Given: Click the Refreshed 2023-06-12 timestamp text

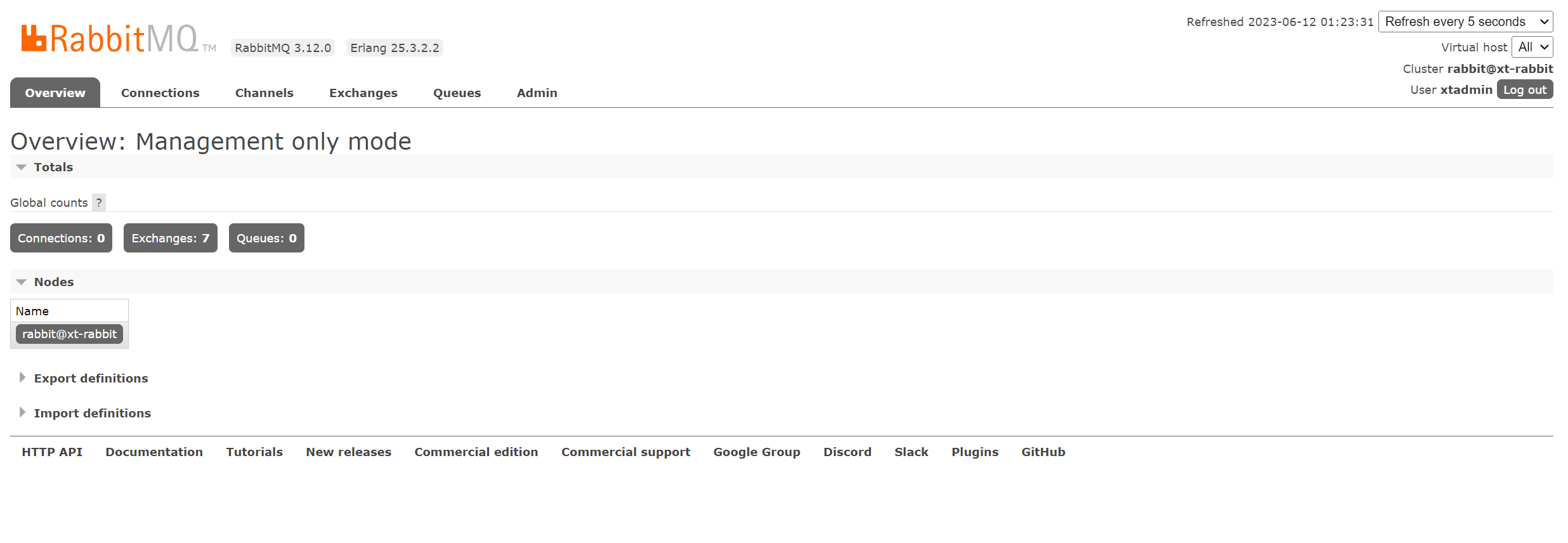Looking at the screenshot, I should coord(1280,22).
